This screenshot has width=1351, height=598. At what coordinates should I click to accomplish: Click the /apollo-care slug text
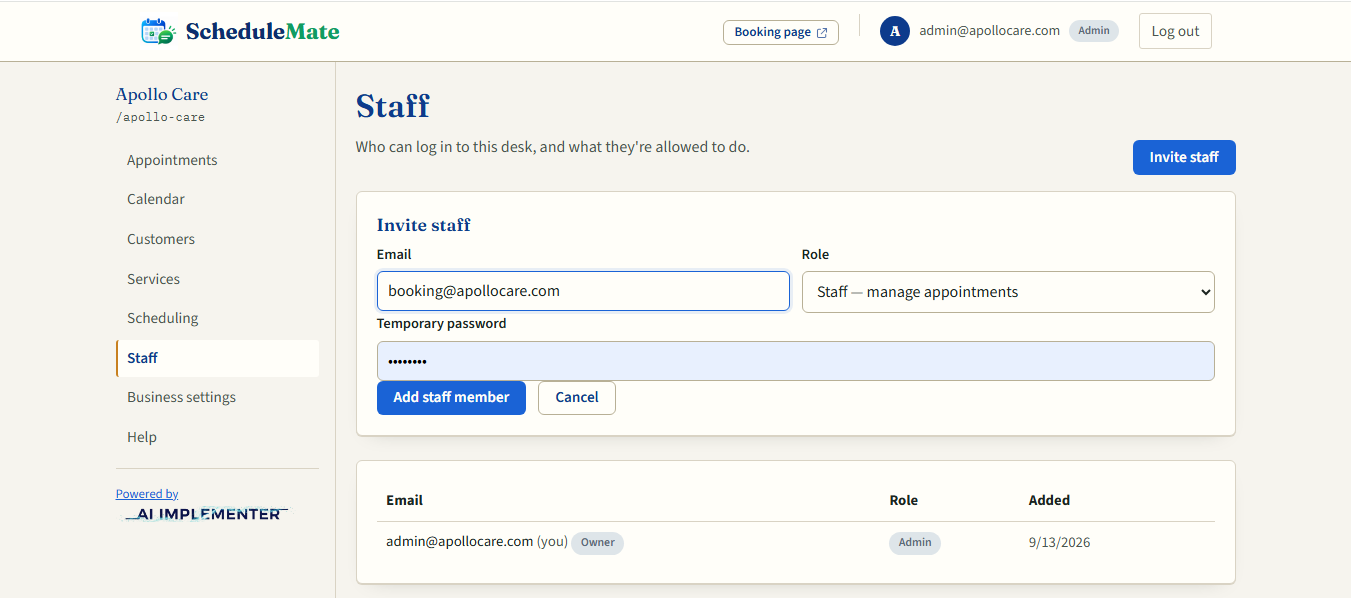[x=160, y=117]
